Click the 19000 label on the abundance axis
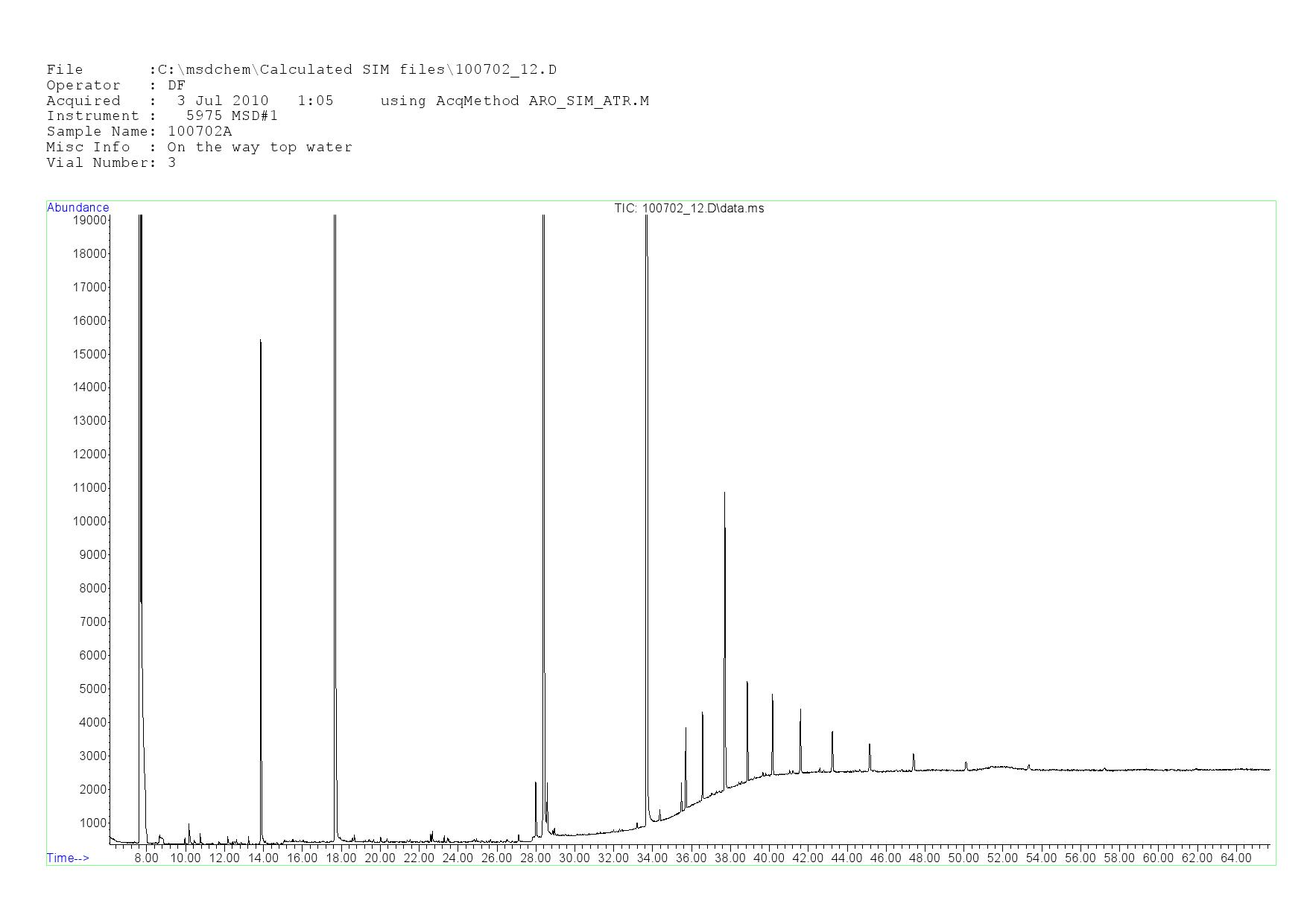This screenshot has width=1307, height=924. coord(89,221)
